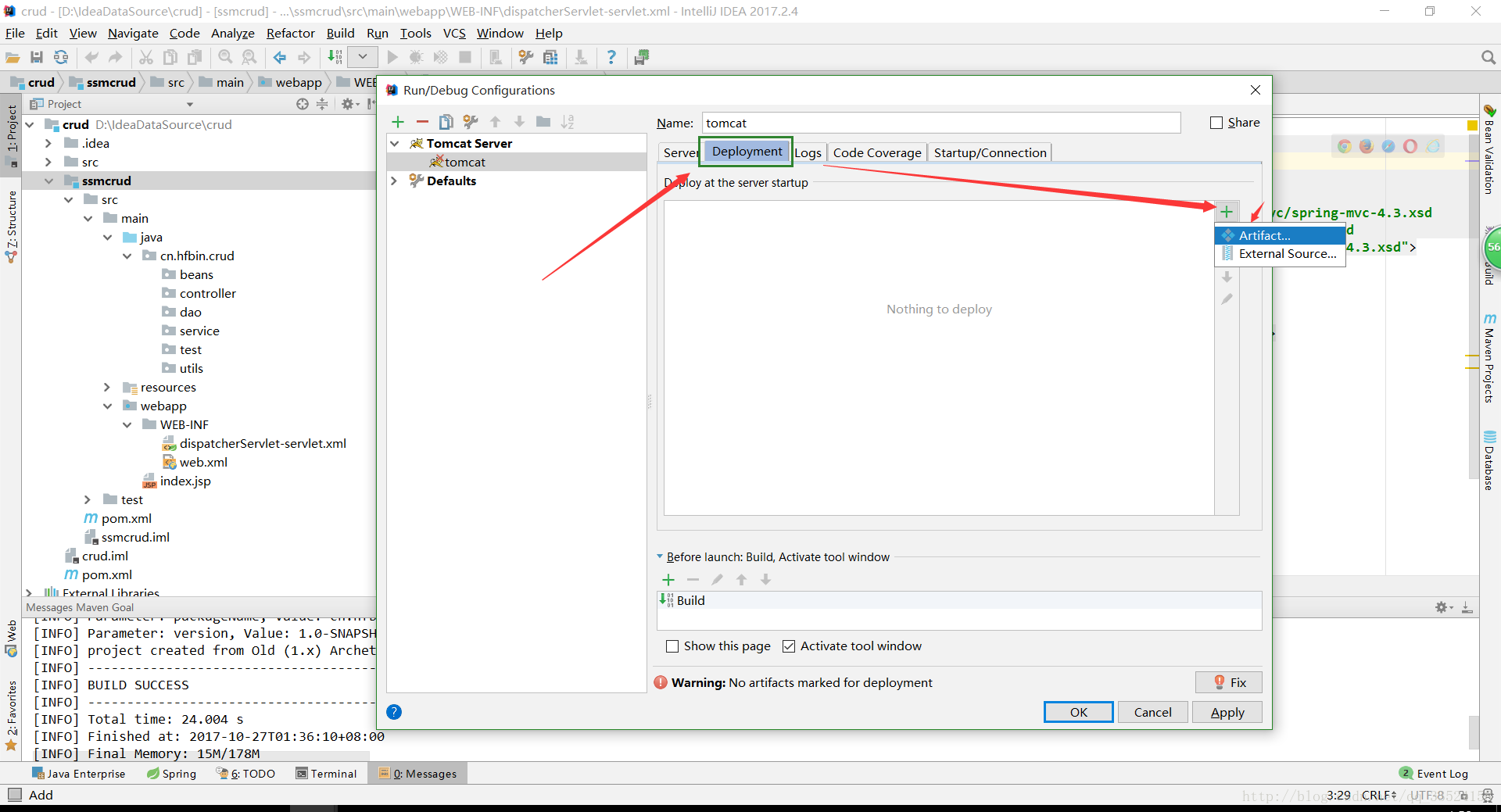
Task: Collapse the webapp folder
Action: 107,406
